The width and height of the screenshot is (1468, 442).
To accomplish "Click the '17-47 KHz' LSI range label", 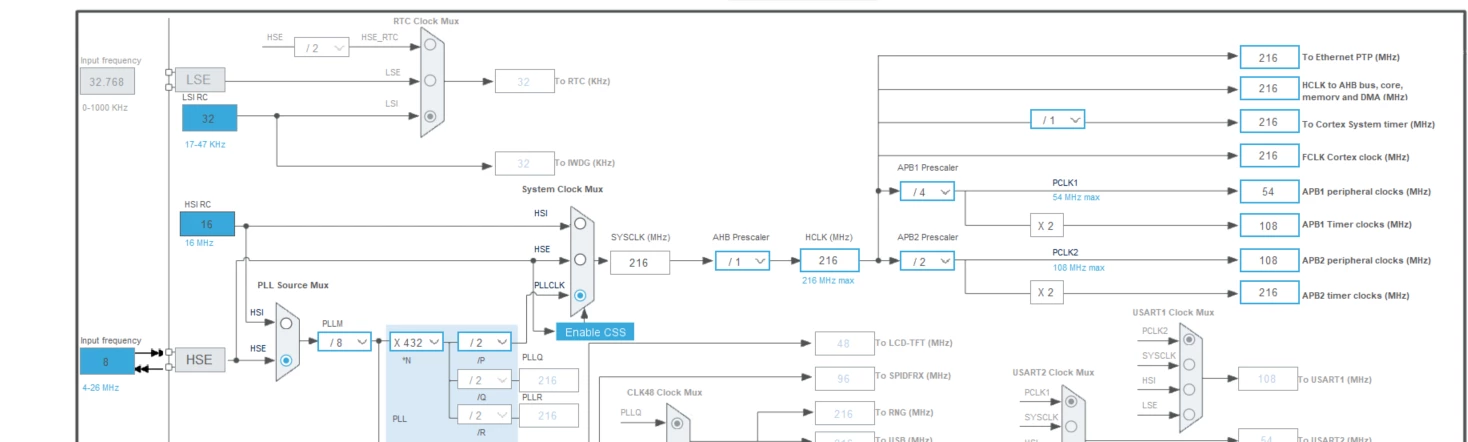I will [x=205, y=144].
